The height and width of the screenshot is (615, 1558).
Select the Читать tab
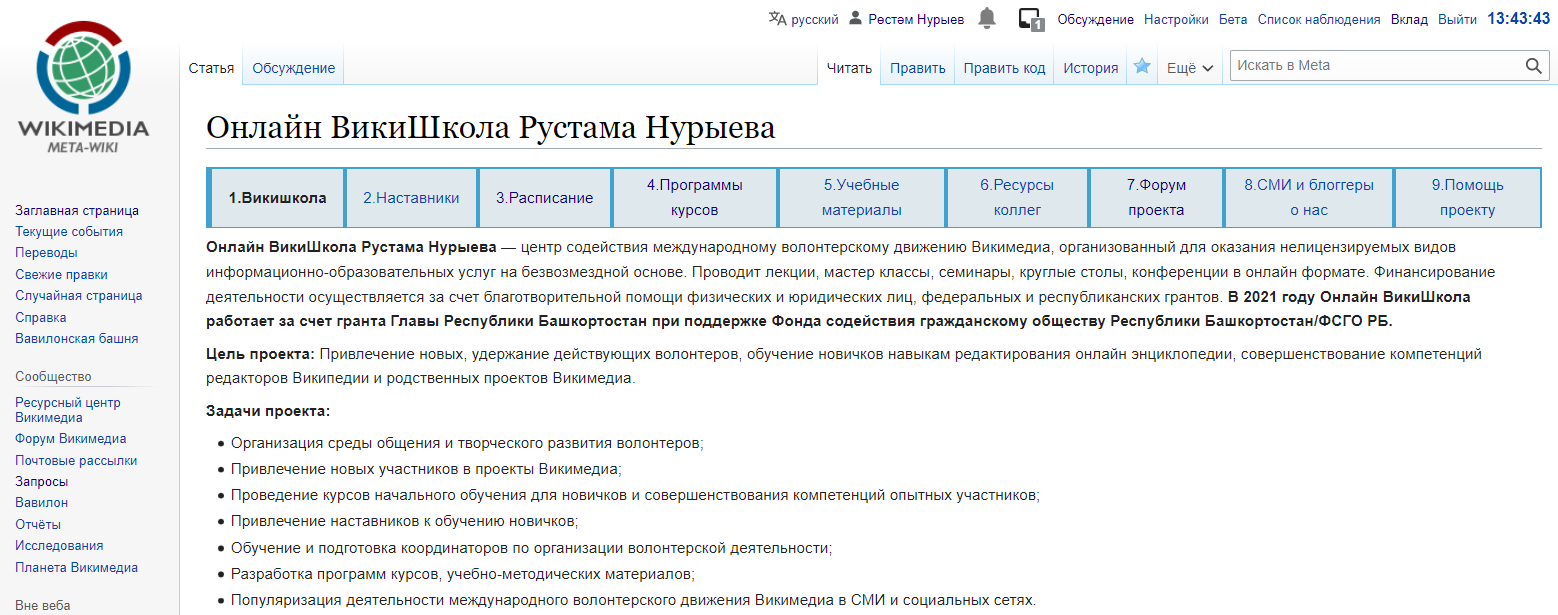(x=850, y=68)
